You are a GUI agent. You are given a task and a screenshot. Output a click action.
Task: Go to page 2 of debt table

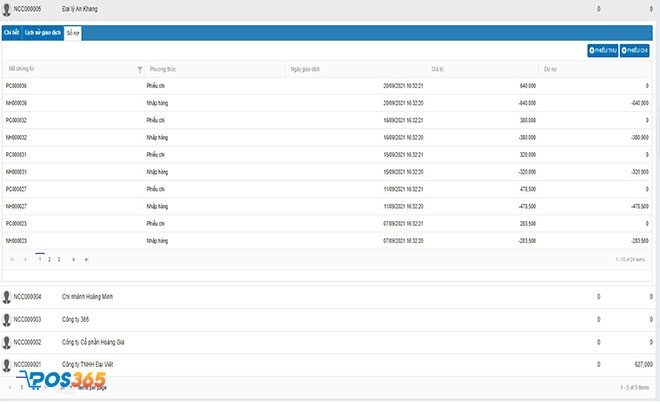tap(49, 259)
